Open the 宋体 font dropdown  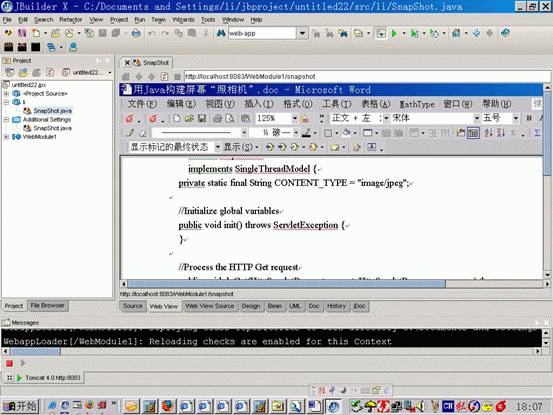click(x=476, y=118)
